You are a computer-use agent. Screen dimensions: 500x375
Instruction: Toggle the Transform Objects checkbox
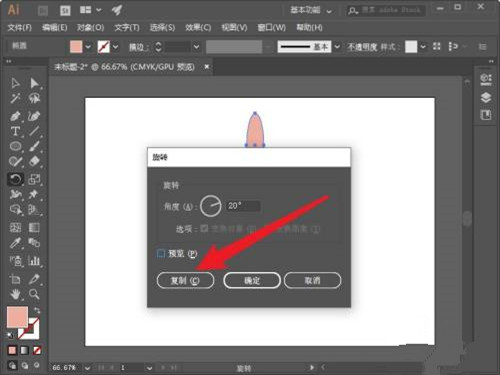point(204,228)
